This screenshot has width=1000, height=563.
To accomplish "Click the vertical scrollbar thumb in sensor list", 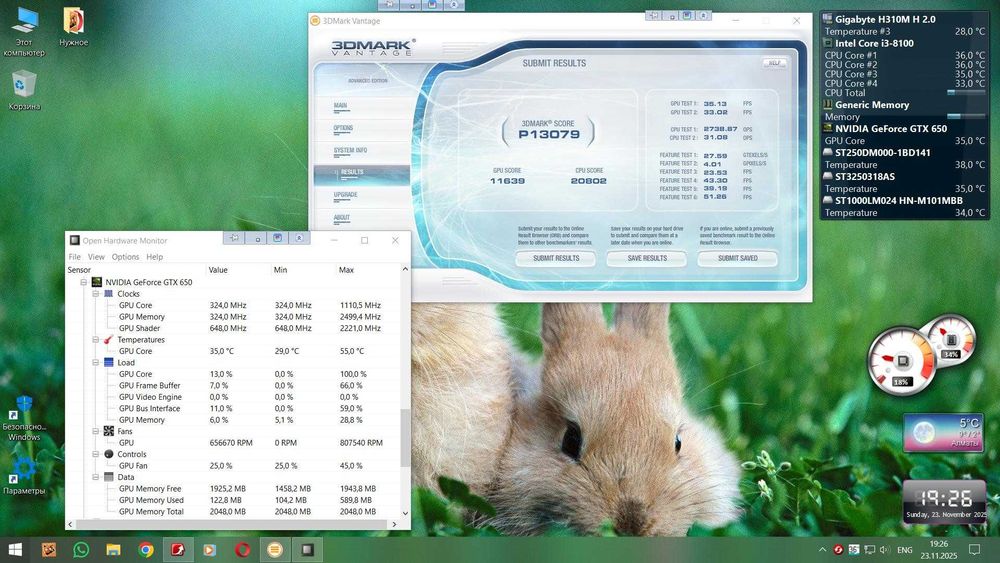I will tap(404, 437).
